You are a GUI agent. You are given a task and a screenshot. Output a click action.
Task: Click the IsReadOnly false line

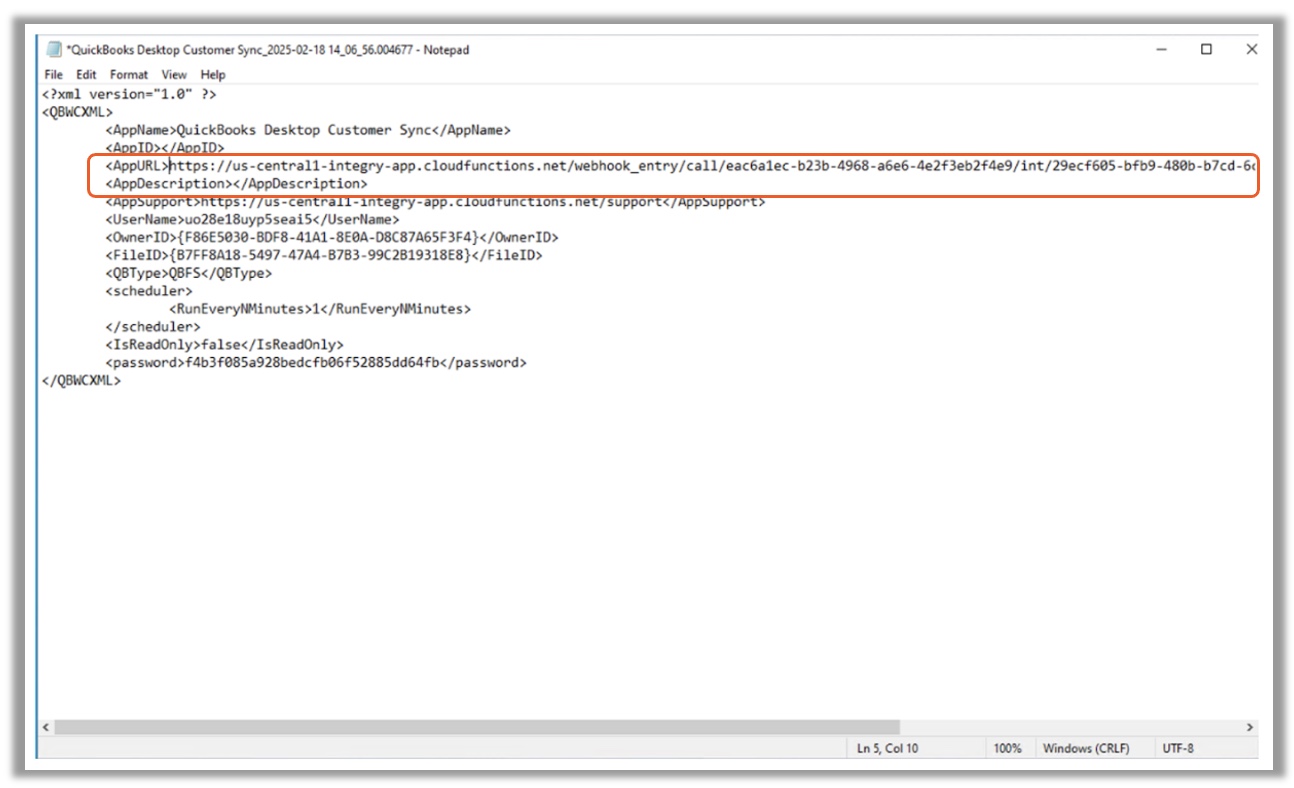click(224, 345)
